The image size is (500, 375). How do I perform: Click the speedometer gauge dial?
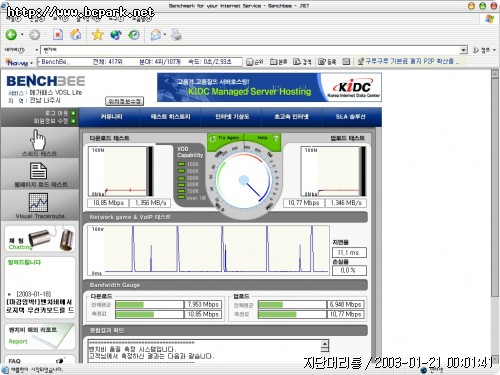[244, 180]
